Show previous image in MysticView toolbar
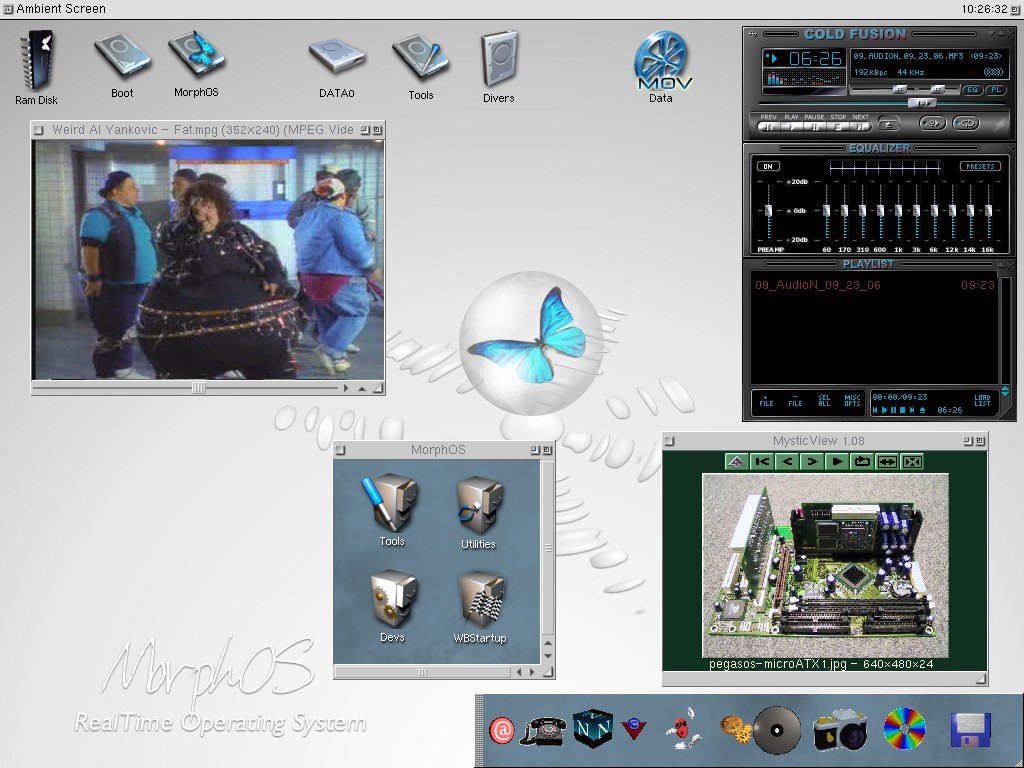The width and height of the screenshot is (1024, 768). (787, 462)
